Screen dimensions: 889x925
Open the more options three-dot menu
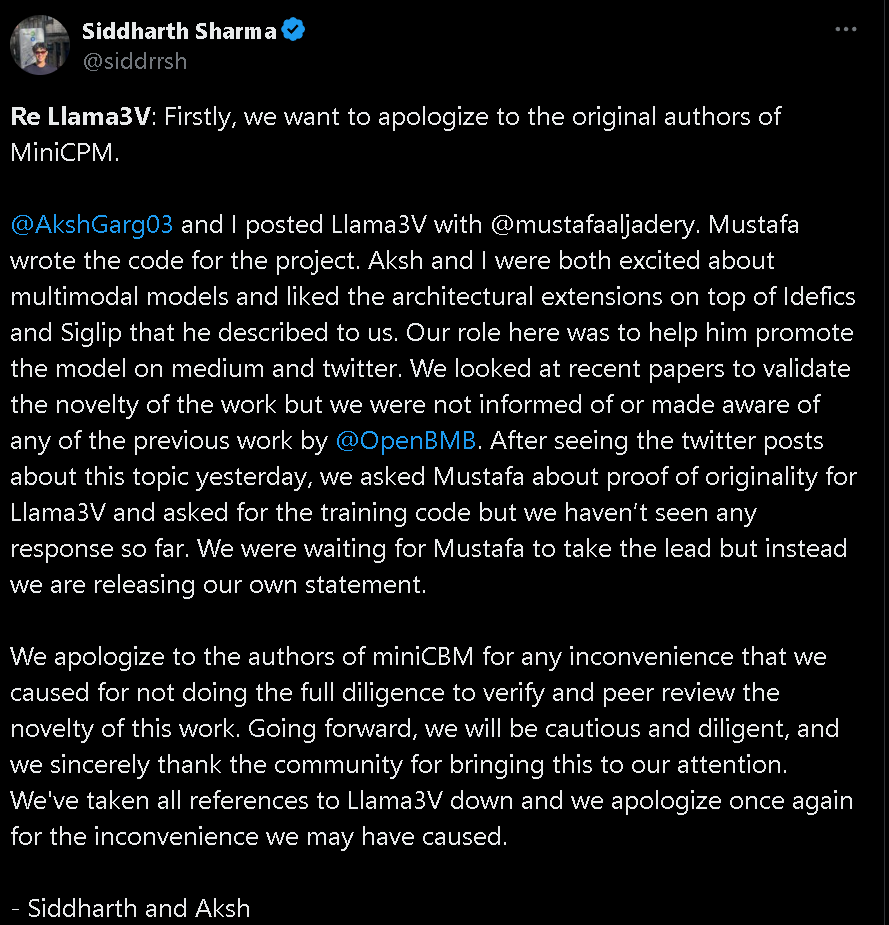tap(845, 29)
